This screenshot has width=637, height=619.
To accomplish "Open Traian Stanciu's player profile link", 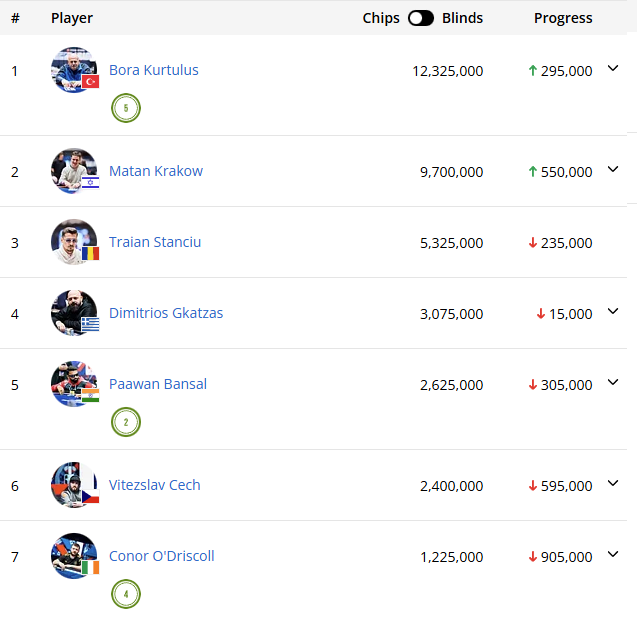I will pyautogui.click(x=155, y=242).
